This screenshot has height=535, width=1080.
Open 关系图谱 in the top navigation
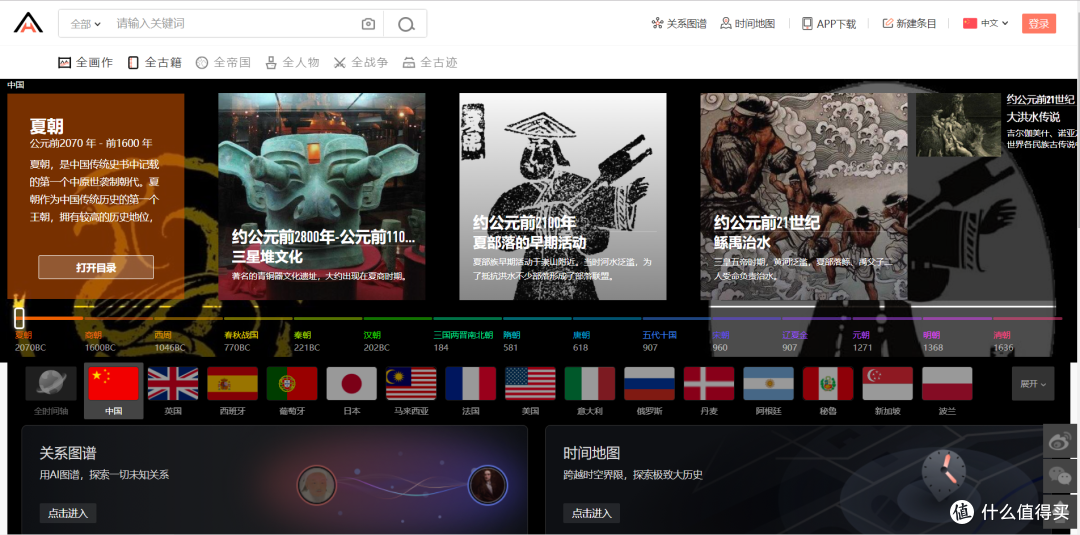[678, 23]
